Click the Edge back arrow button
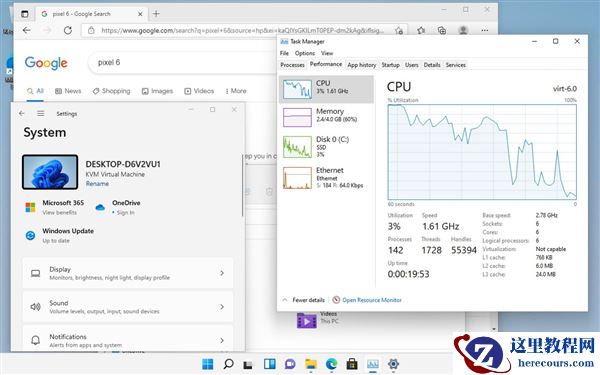This screenshot has width=600, height=375. 26,30
